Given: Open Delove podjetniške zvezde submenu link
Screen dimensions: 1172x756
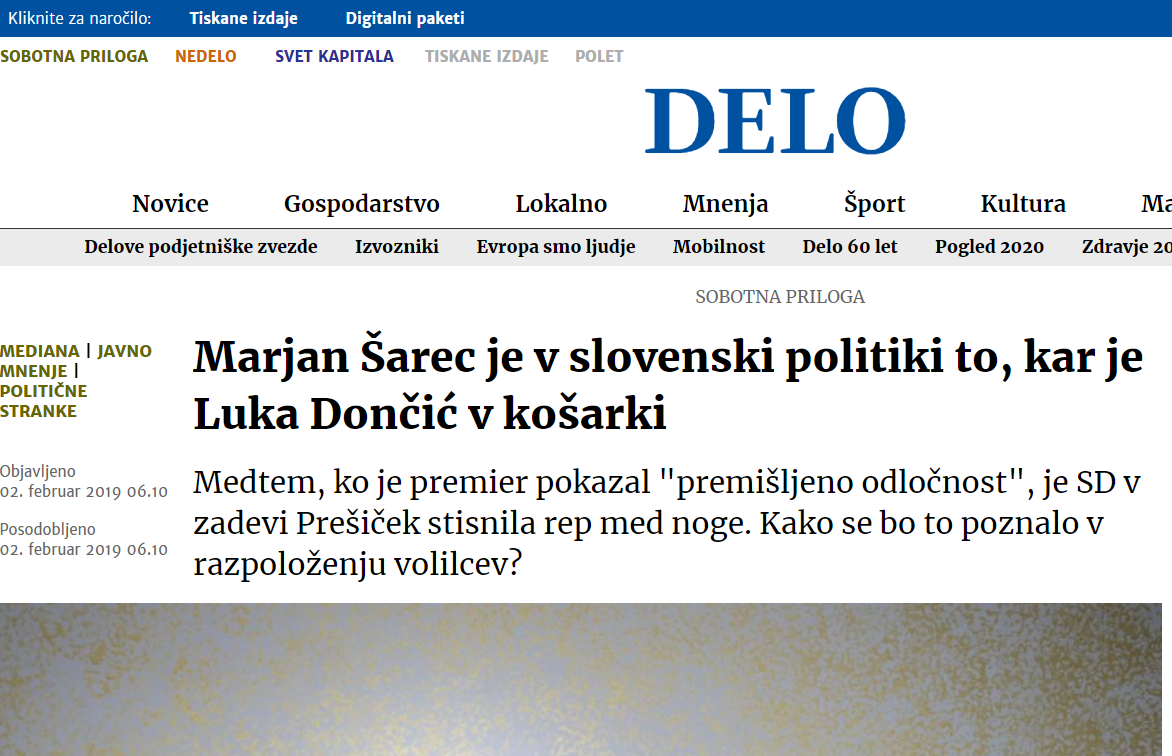Looking at the screenshot, I should [200, 247].
